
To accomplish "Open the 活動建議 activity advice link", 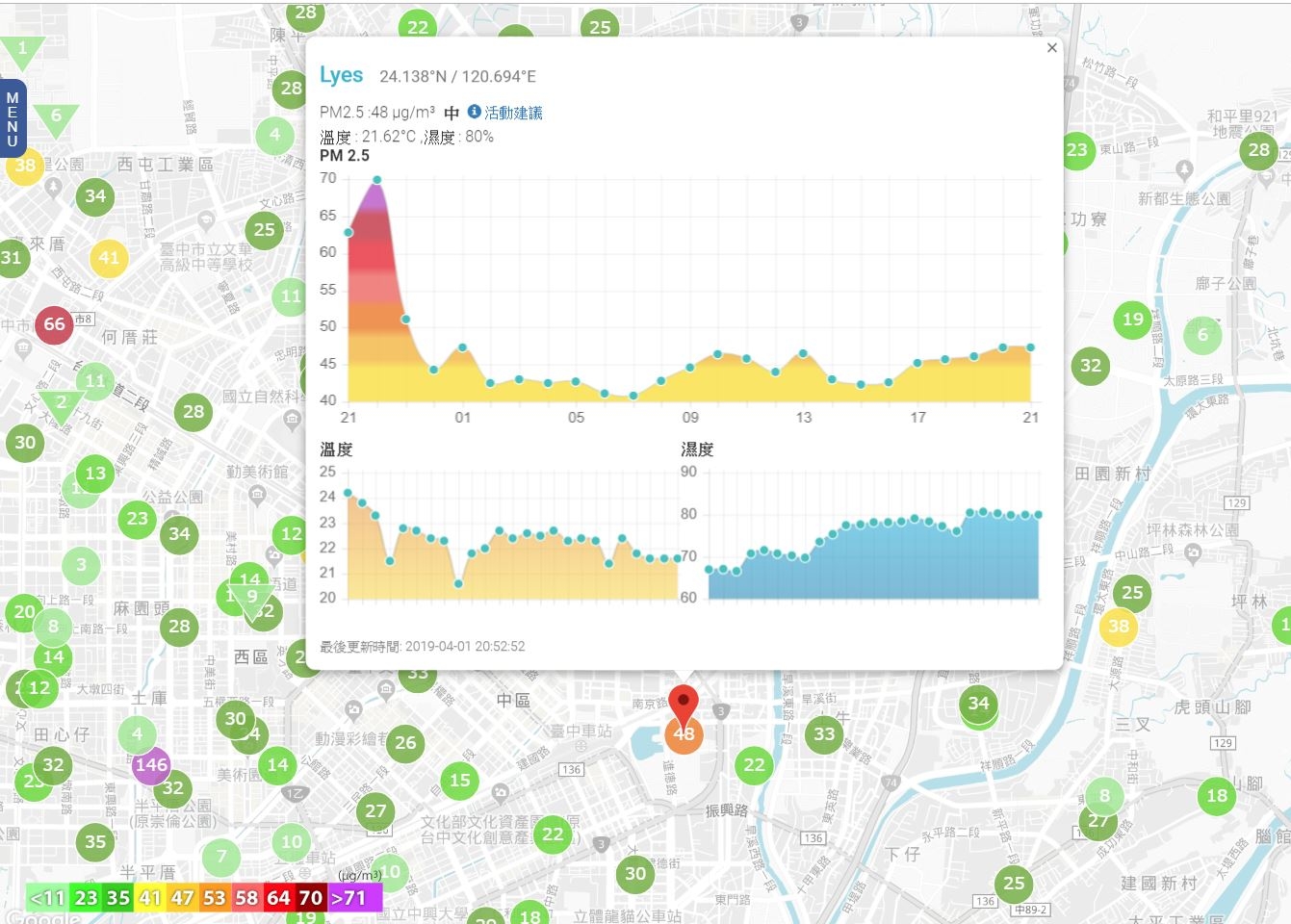I will pos(513,113).
